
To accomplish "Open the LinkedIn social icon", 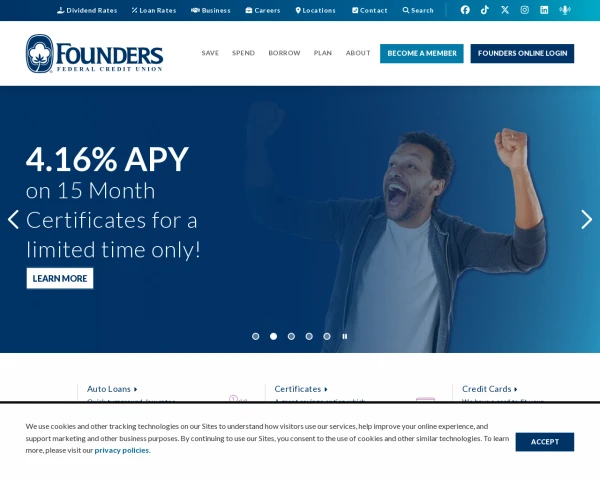I will [x=544, y=10].
